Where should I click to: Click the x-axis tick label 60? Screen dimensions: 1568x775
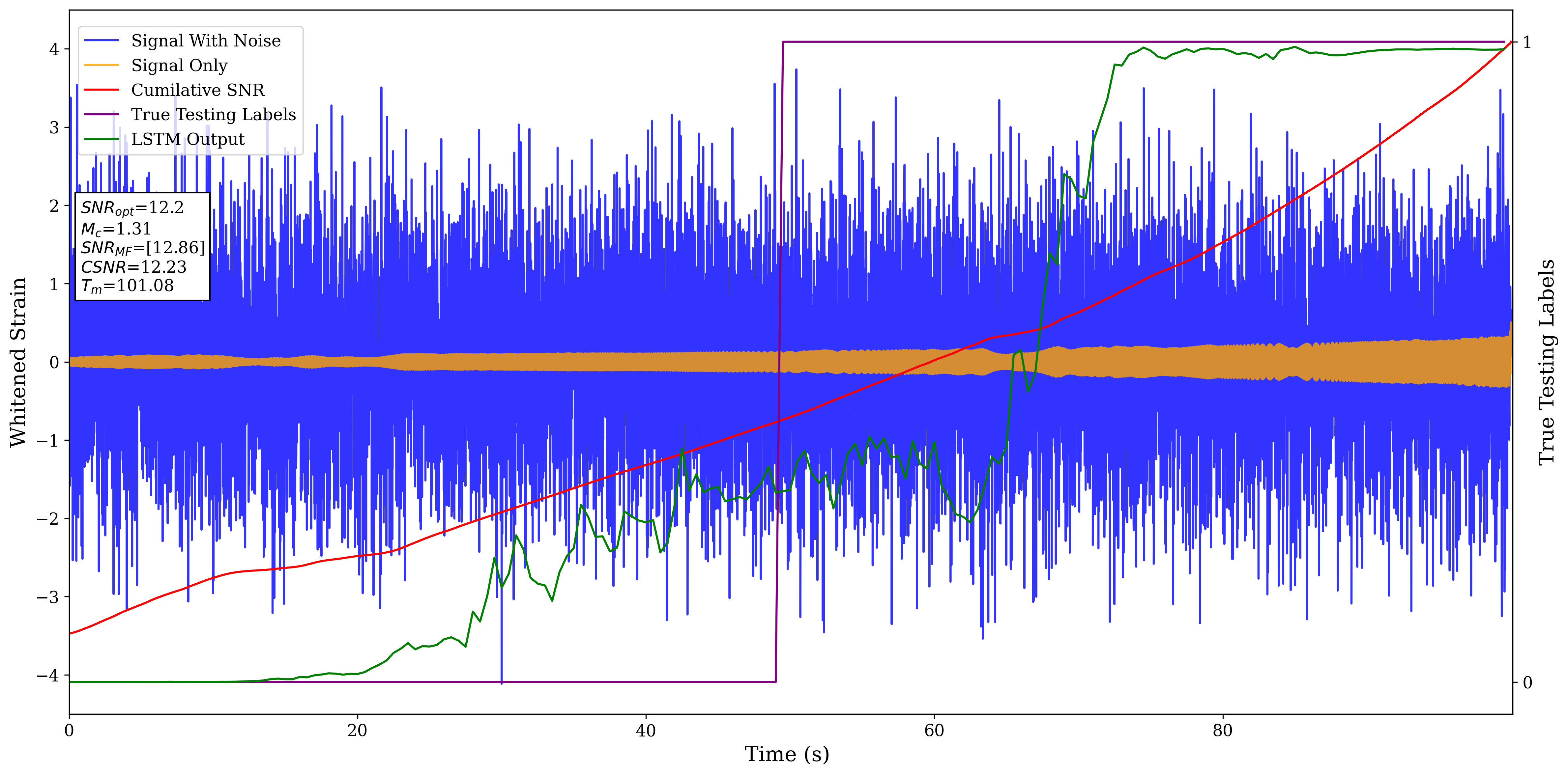click(x=934, y=731)
